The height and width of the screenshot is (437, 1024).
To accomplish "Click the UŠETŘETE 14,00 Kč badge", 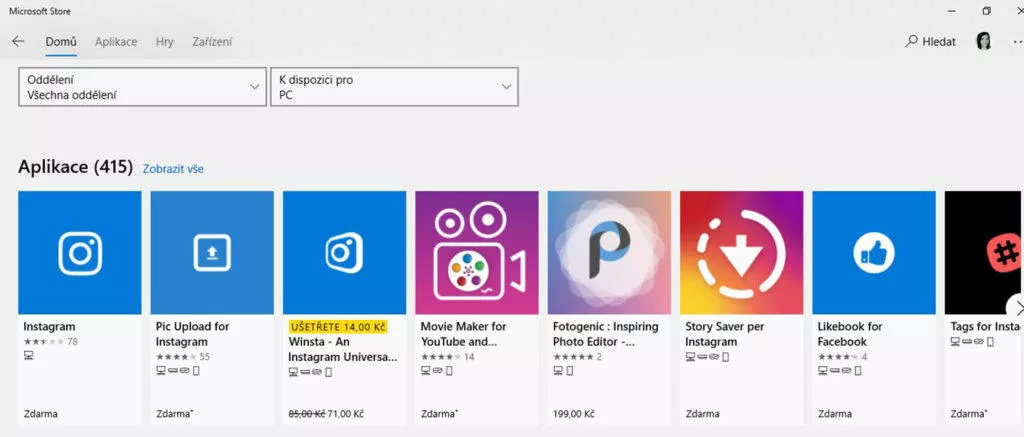I will pyautogui.click(x=338, y=327).
